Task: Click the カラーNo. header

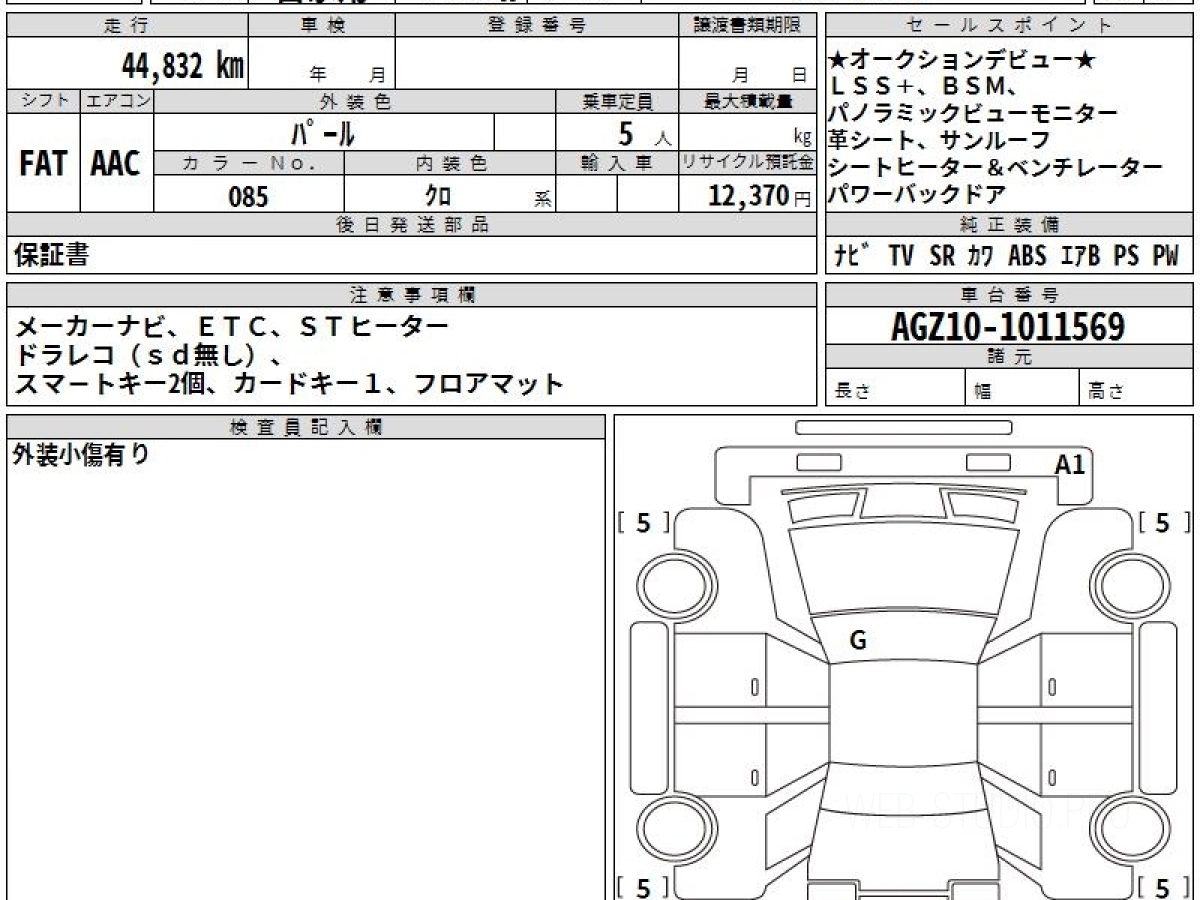Action: pyautogui.click(x=249, y=162)
